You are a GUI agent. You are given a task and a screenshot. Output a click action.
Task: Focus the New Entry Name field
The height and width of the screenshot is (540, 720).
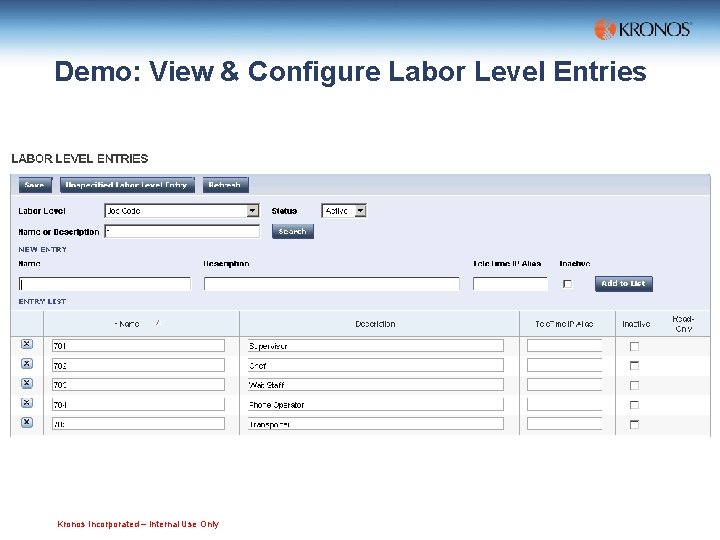(x=105, y=284)
